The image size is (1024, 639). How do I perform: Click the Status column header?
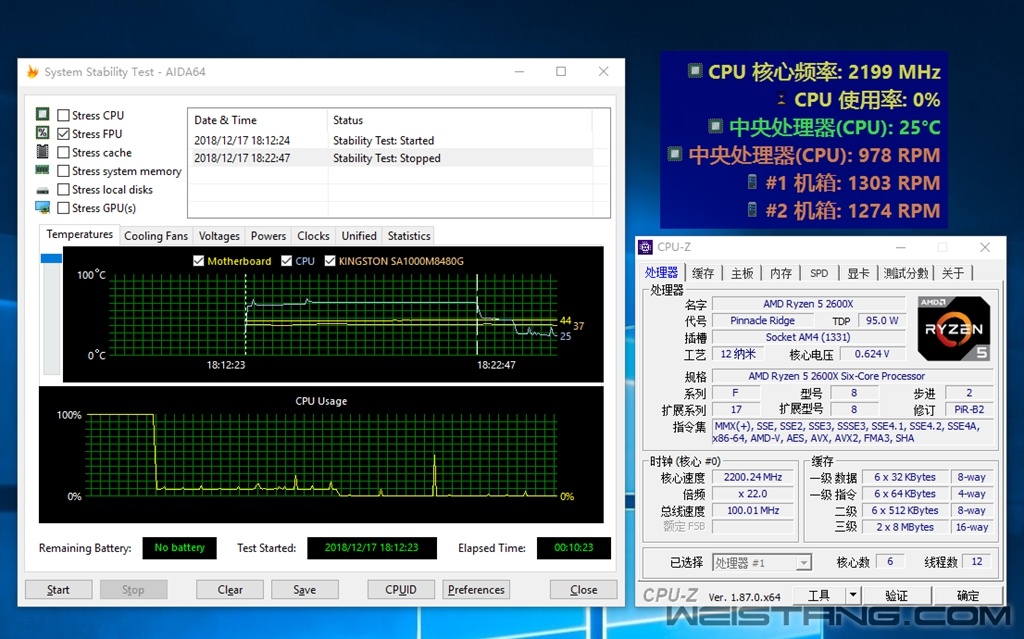coord(460,120)
